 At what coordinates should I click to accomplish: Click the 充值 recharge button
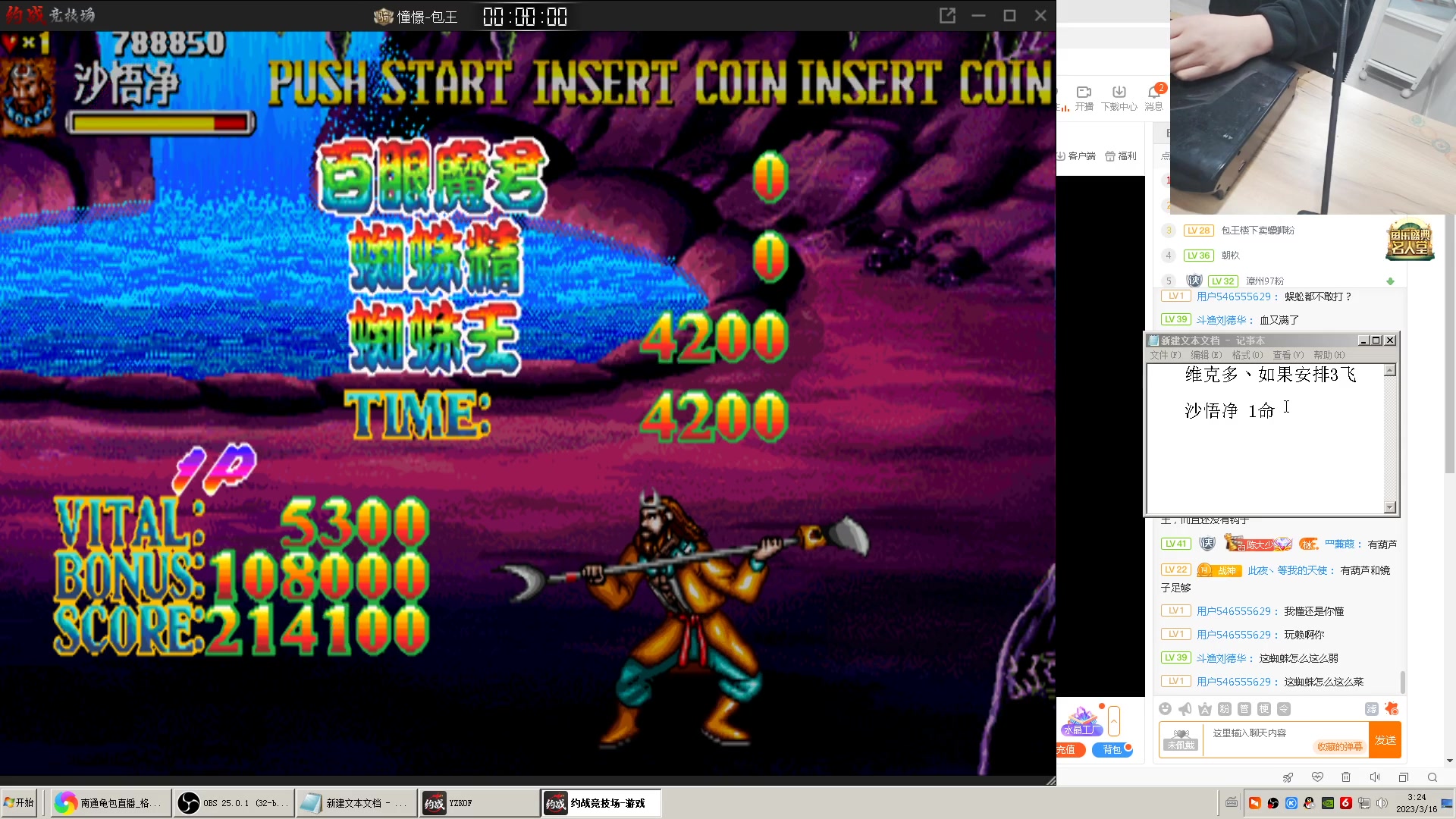point(1071,750)
